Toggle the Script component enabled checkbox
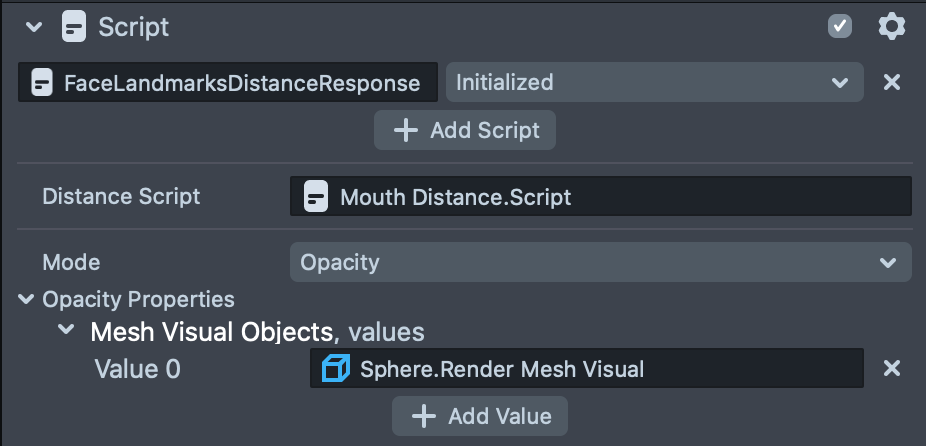Screen dimensions: 926x446 [x=840, y=26]
